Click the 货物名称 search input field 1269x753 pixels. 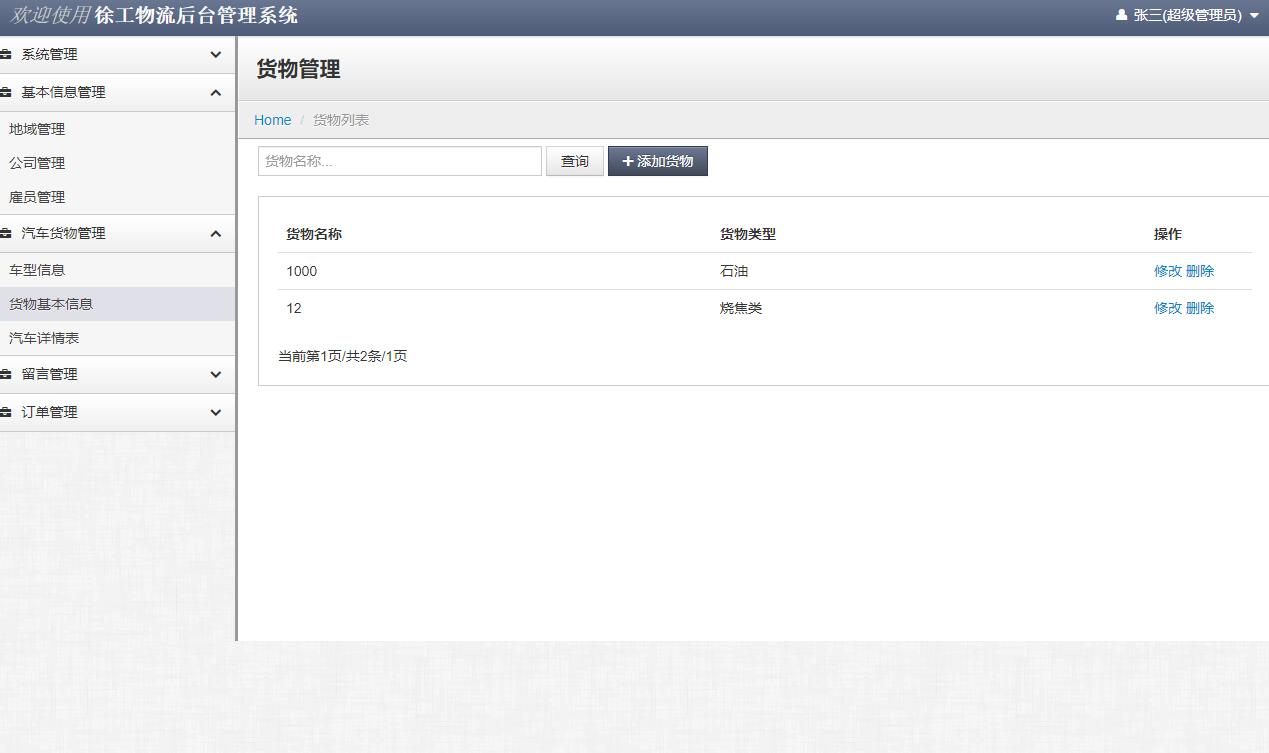click(399, 160)
